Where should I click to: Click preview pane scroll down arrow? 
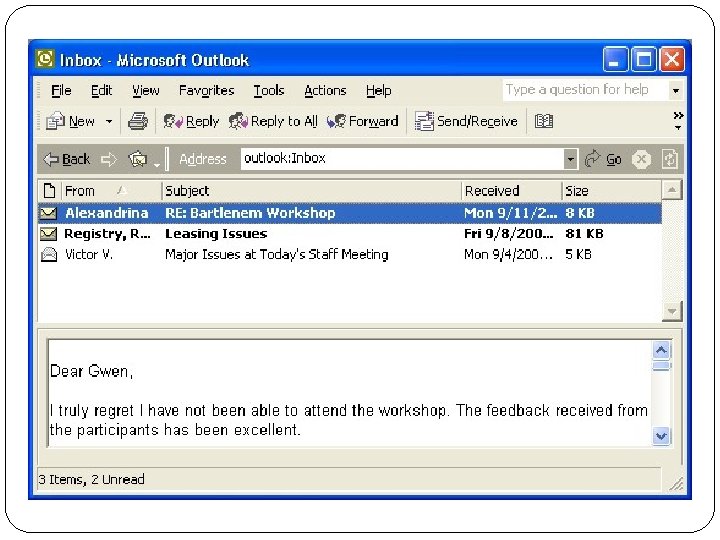pyautogui.click(x=661, y=435)
